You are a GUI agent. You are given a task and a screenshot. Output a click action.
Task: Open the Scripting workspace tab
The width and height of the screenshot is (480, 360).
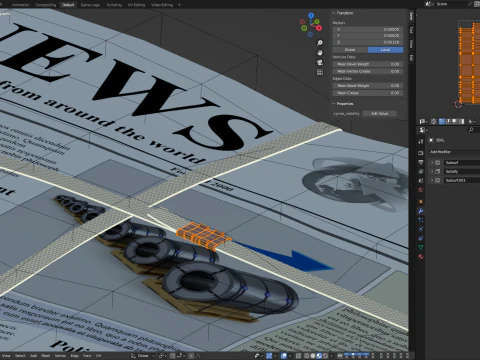[114, 5]
